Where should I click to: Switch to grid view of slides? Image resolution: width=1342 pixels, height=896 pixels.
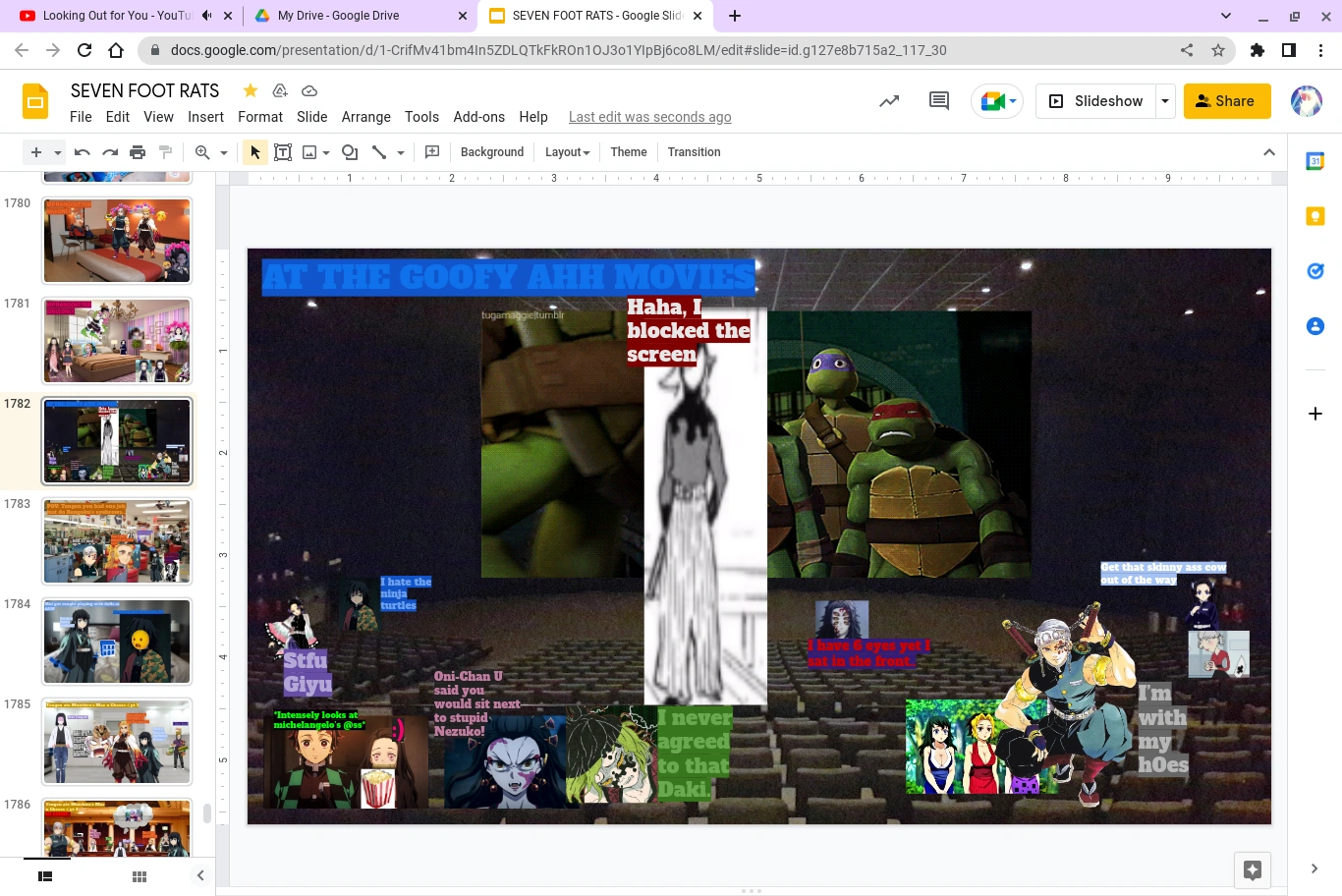coord(140,876)
